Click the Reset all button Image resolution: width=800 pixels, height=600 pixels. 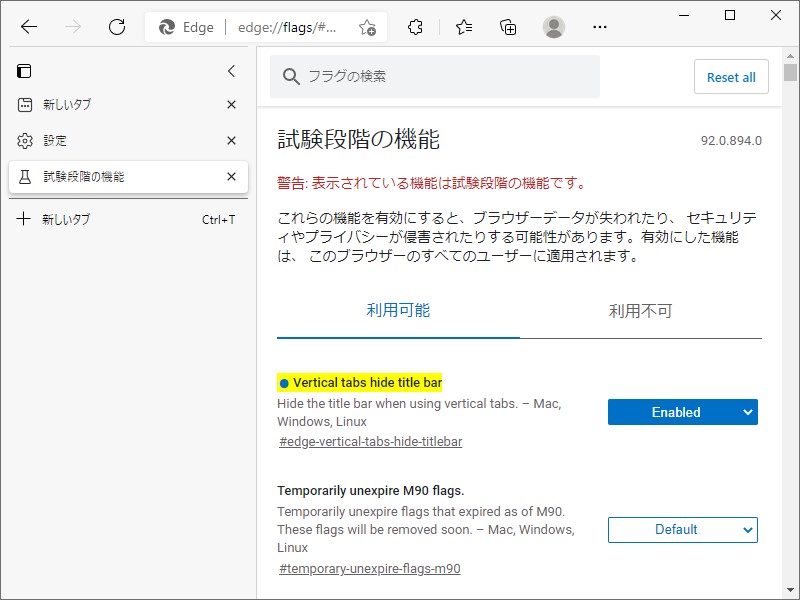(x=731, y=77)
